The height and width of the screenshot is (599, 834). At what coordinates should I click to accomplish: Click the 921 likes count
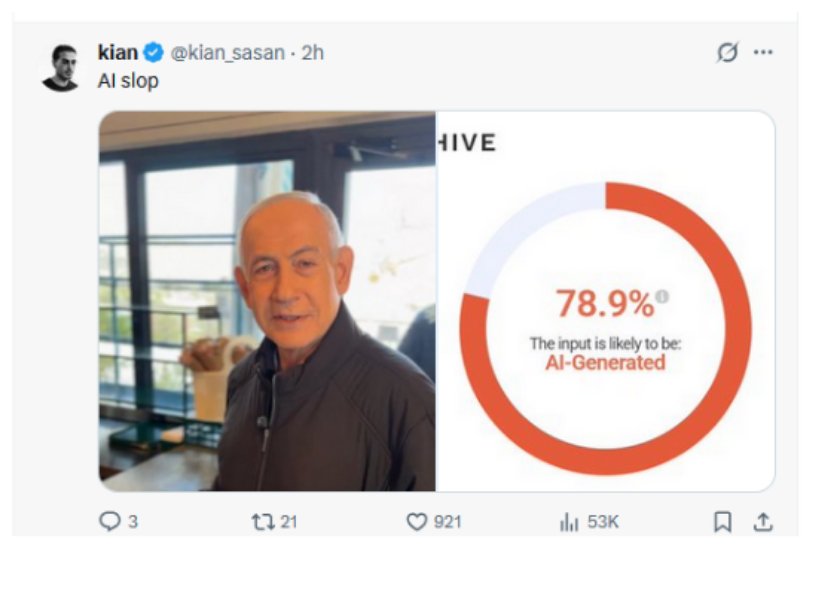point(447,522)
